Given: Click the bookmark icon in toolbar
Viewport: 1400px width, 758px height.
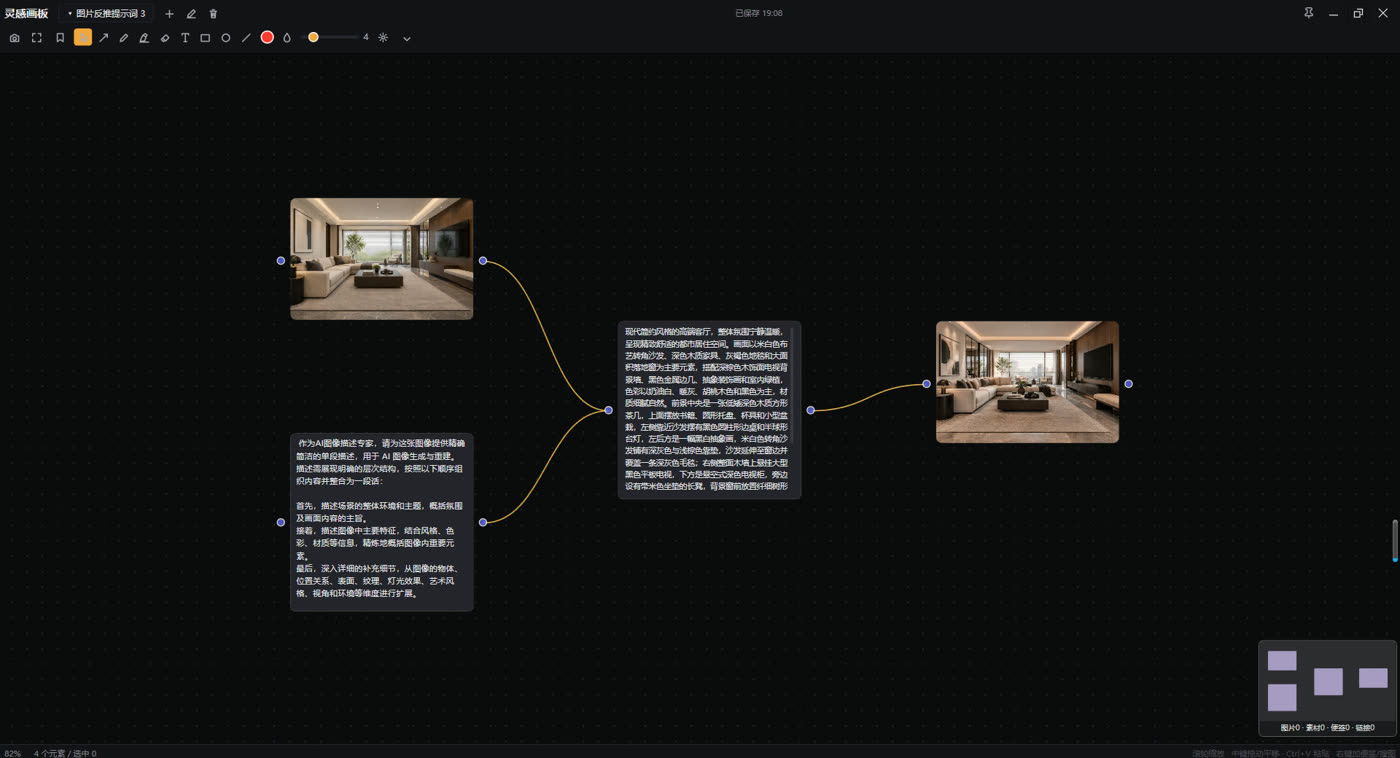Looking at the screenshot, I should [60, 38].
